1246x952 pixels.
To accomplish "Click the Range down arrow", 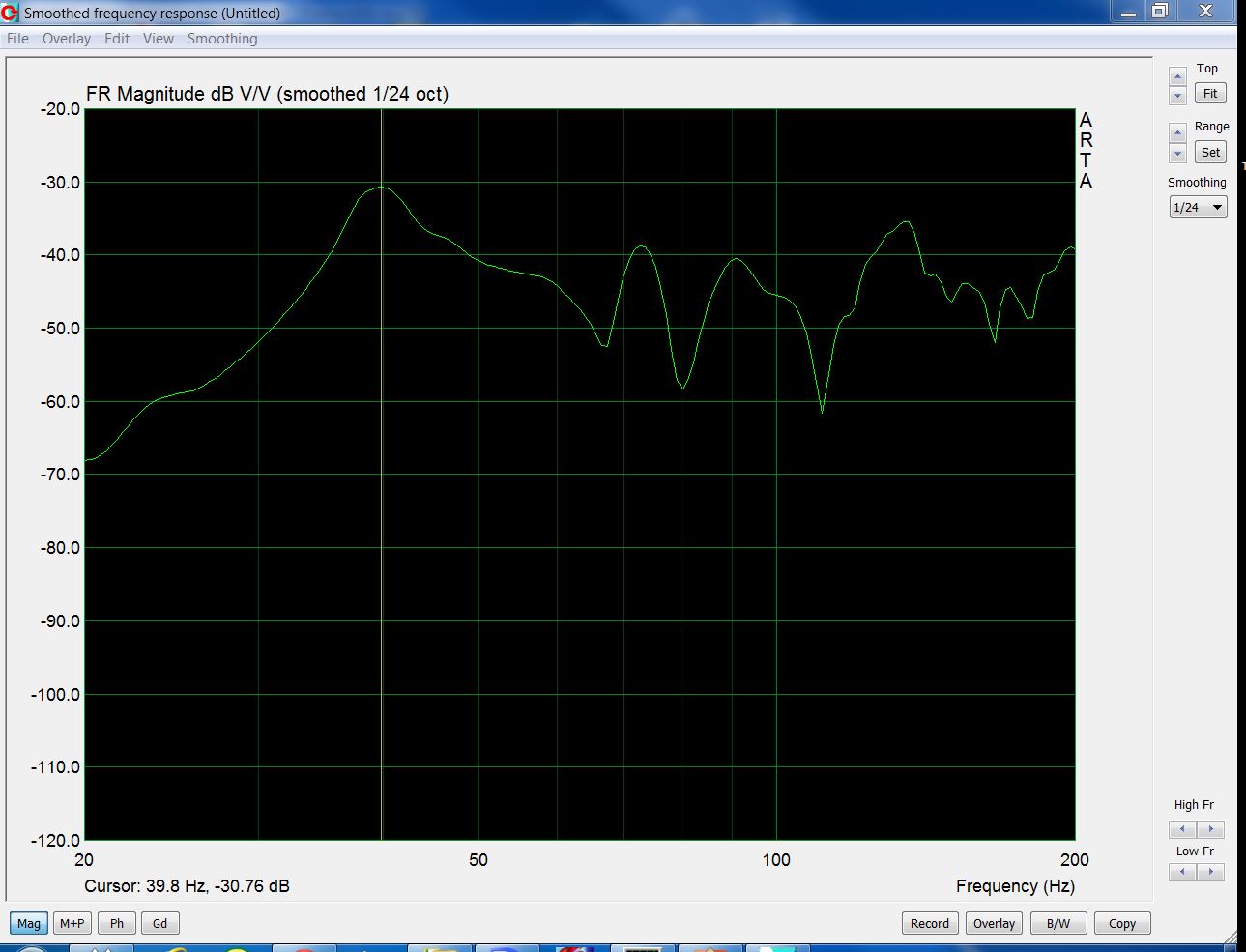I will click(x=1177, y=153).
